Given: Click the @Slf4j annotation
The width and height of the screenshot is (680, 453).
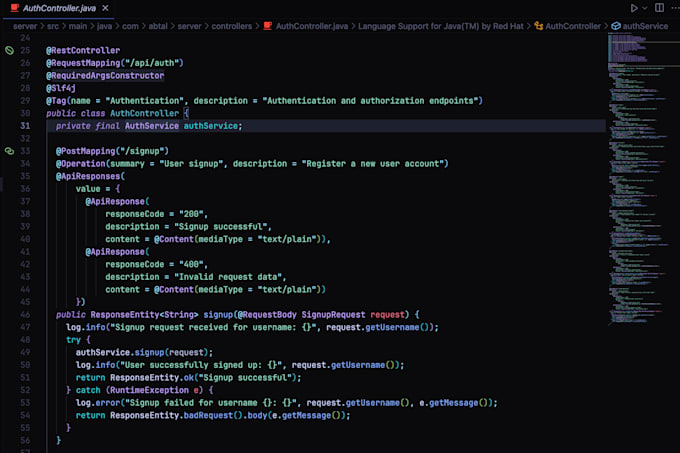Looking at the screenshot, I should click(x=61, y=88).
